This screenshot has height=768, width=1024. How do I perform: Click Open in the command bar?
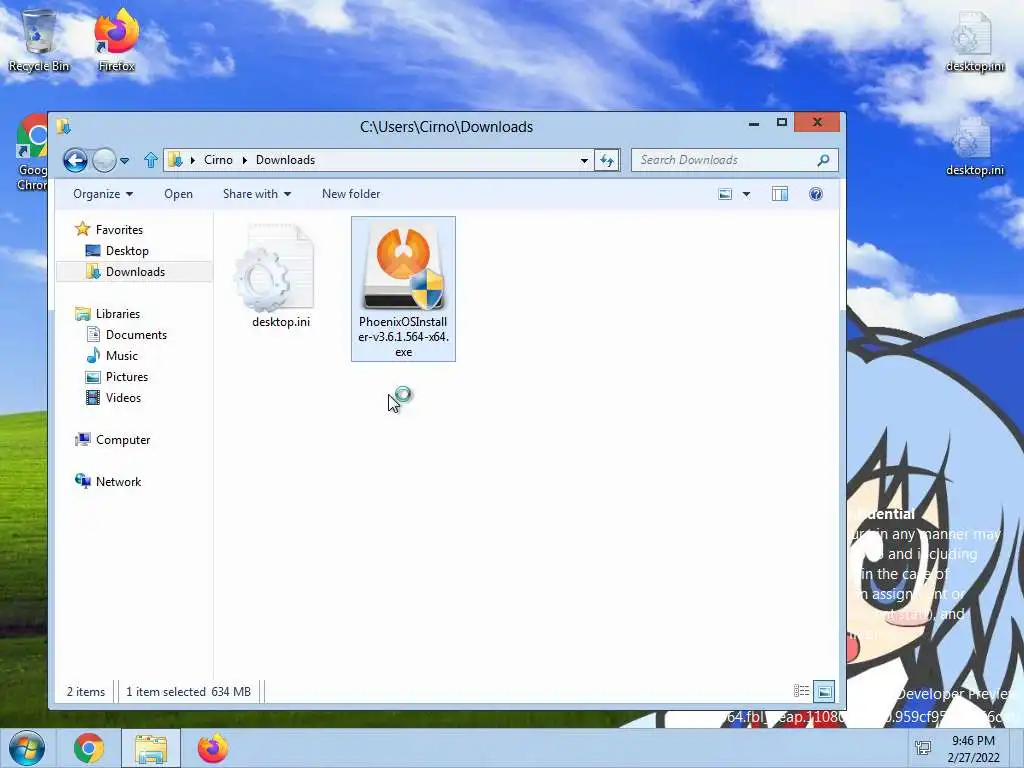pos(178,194)
